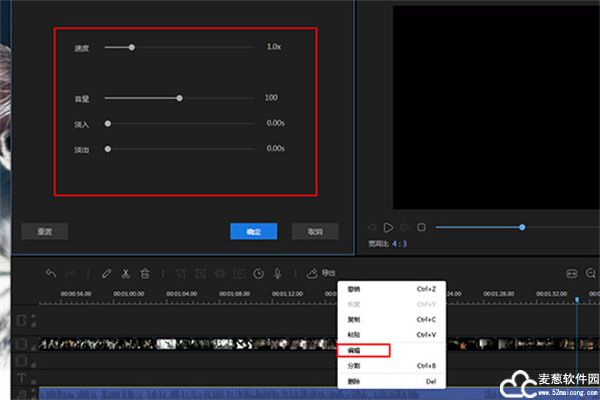
Task: Stop the preview playback
Action: (421, 228)
